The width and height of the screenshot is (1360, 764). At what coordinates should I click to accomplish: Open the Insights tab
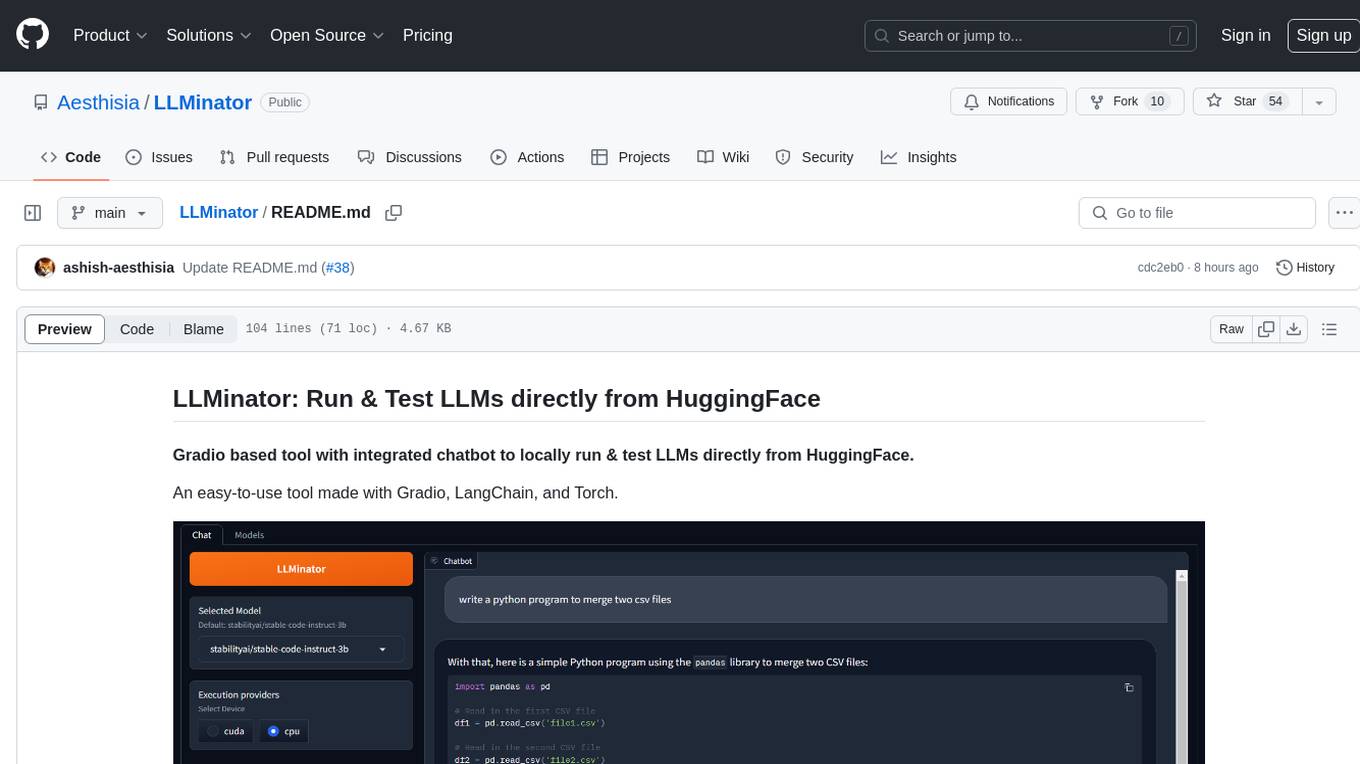pos(918,157)
